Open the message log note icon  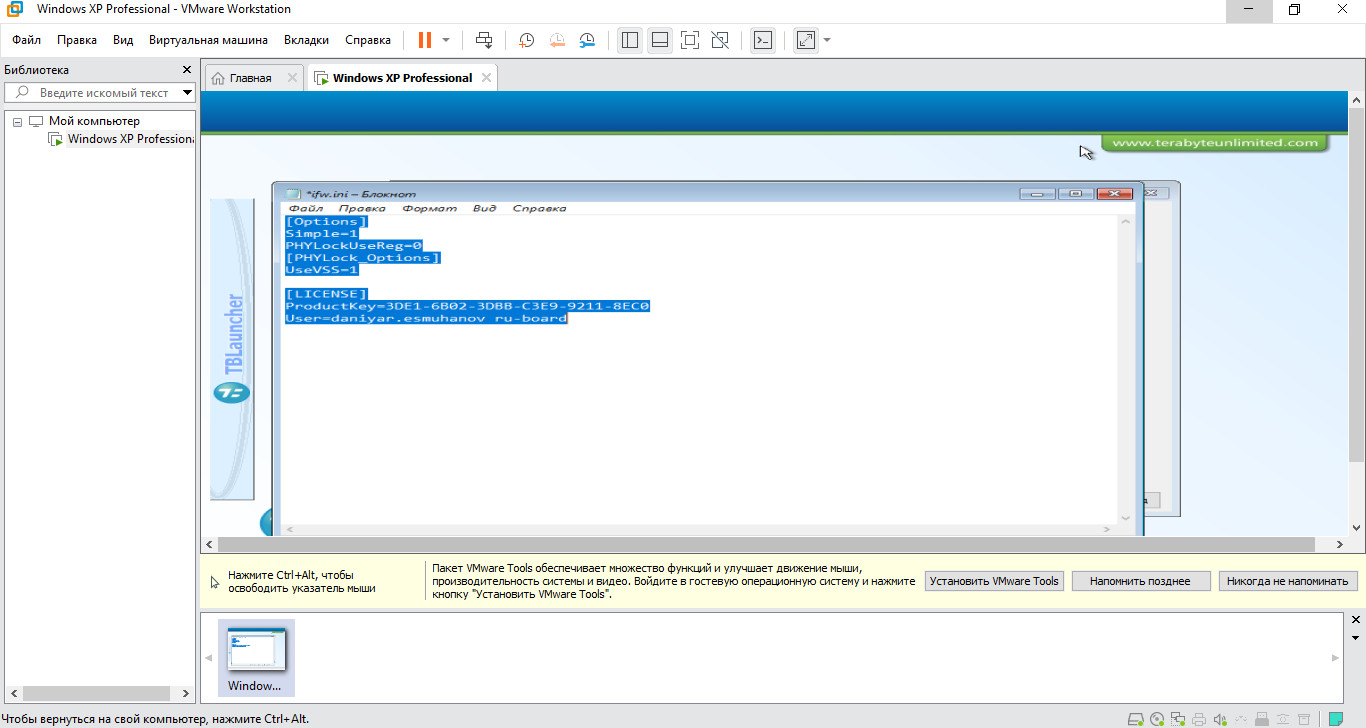tap(1335, 718)
